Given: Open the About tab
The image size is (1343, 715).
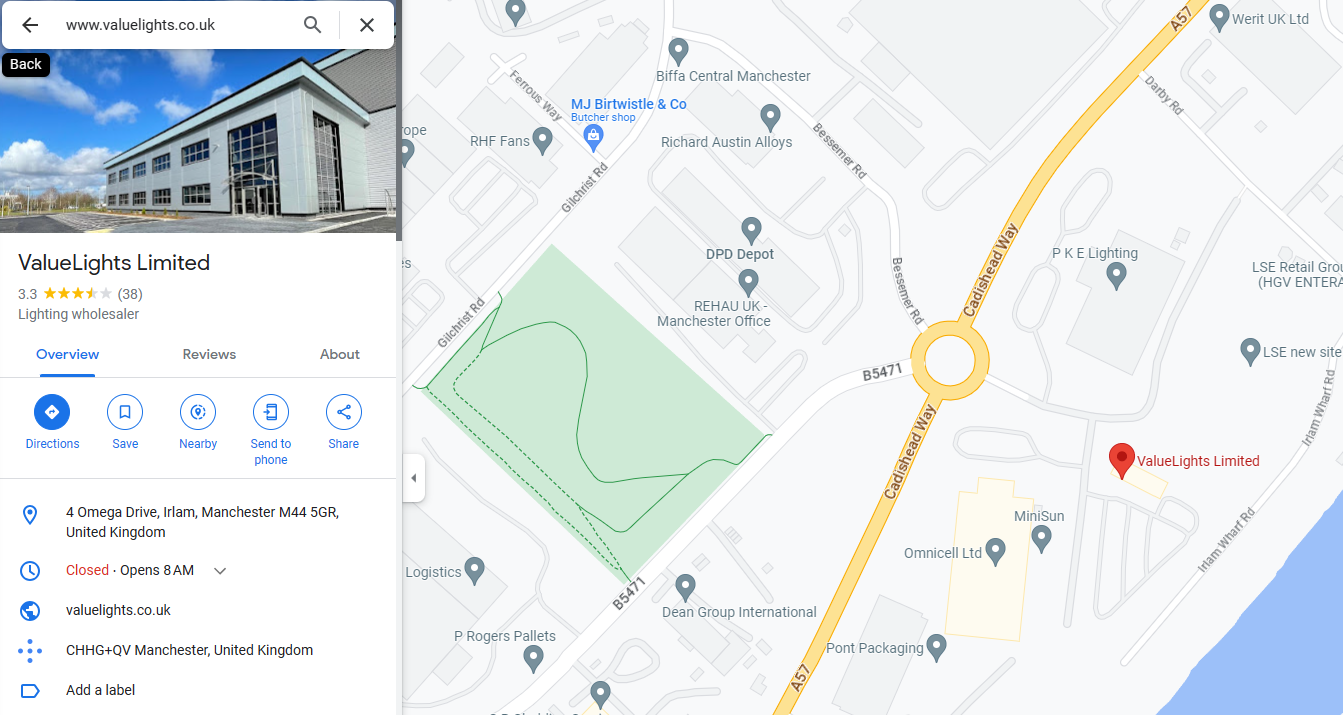Looking at the screenshot, I should pos(340,355).
